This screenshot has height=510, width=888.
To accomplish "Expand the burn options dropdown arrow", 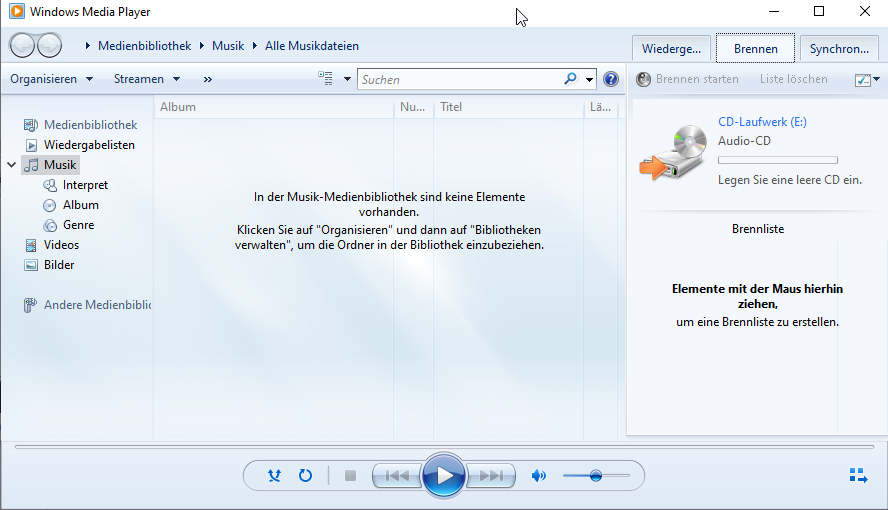I will [877, 79].
